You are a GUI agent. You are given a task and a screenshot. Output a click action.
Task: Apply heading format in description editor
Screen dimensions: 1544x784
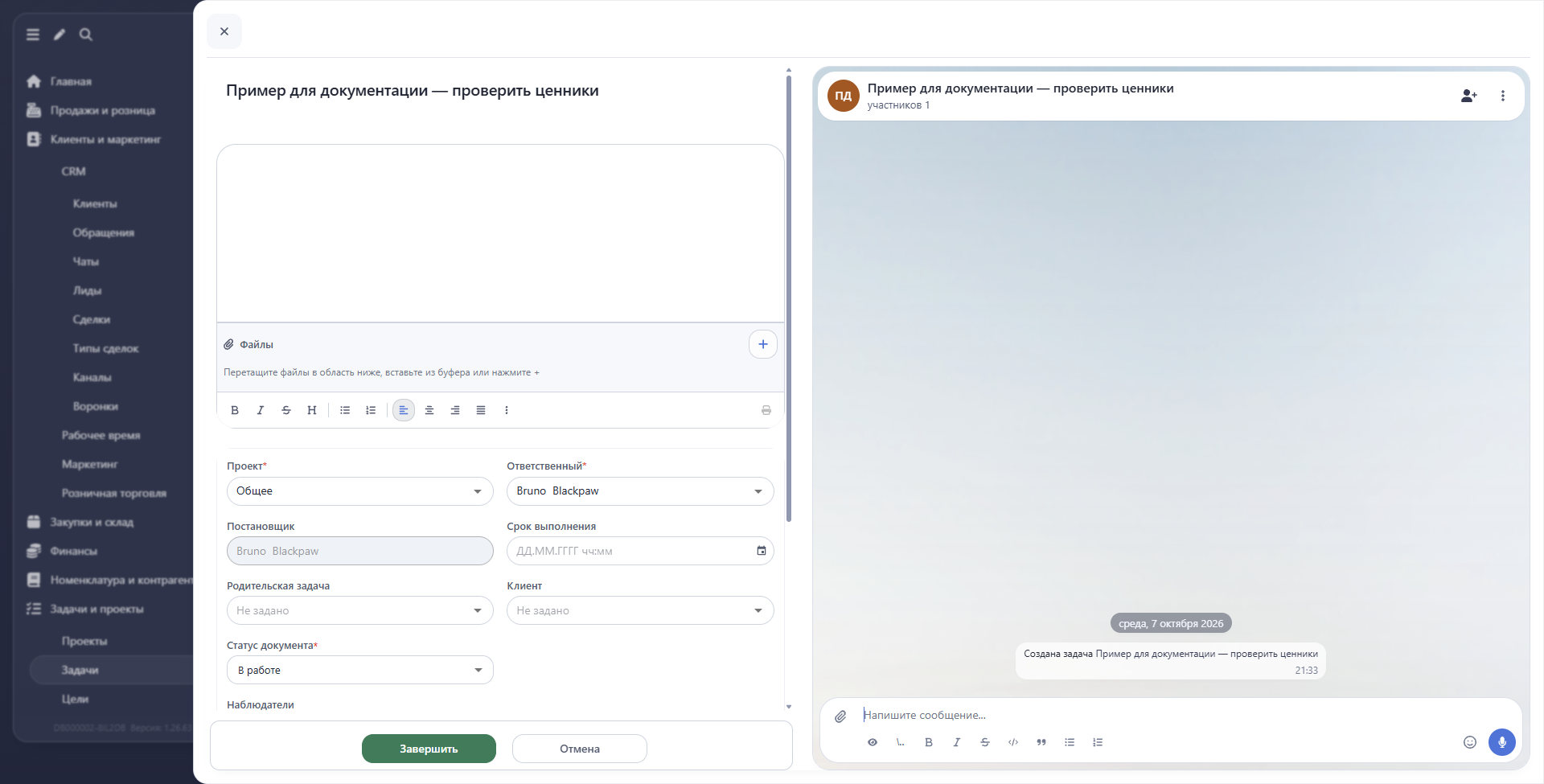click(x=312, y=410)
